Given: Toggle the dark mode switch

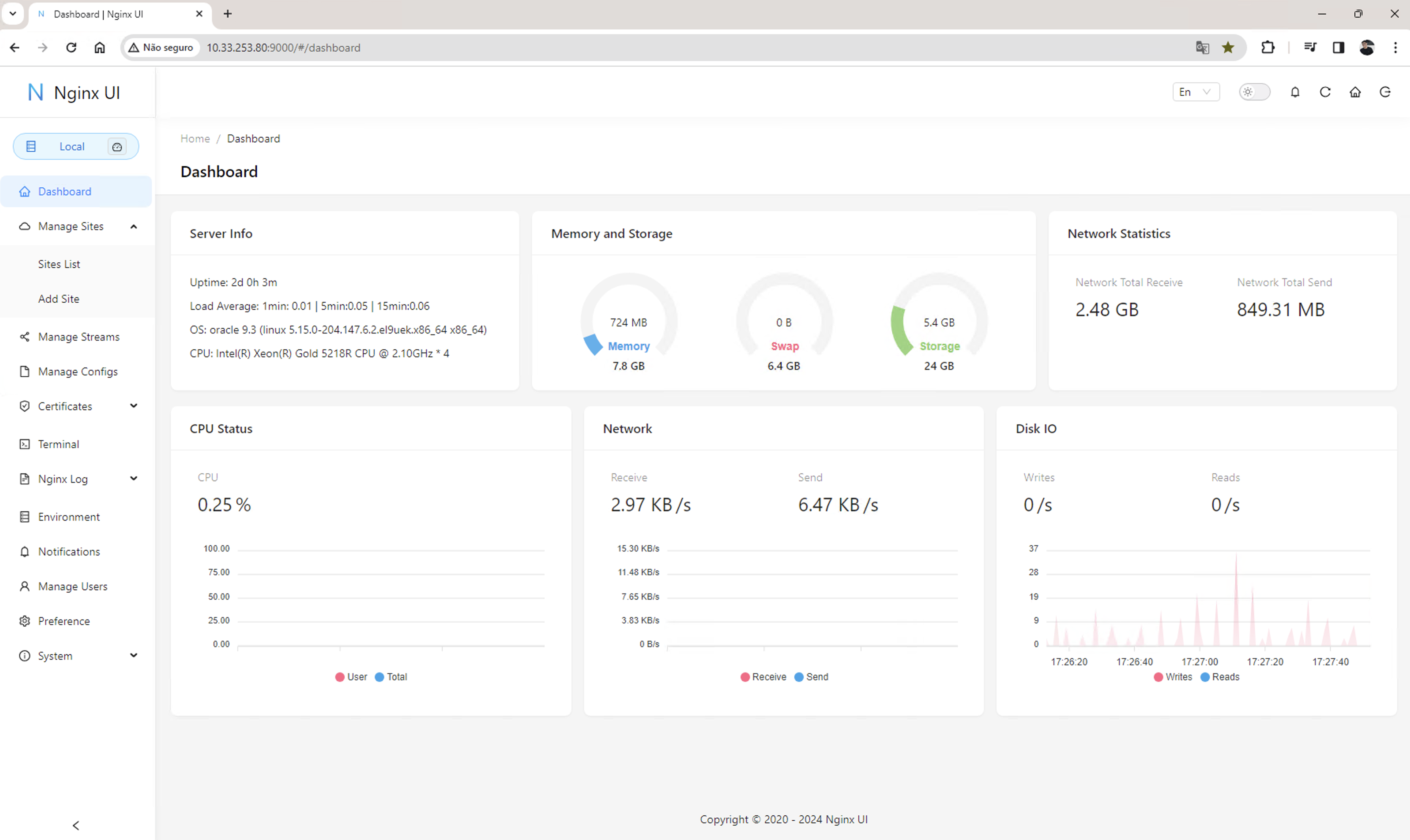Looking at the screenshot, I should pyautogui.click(x=1254, y=92).
